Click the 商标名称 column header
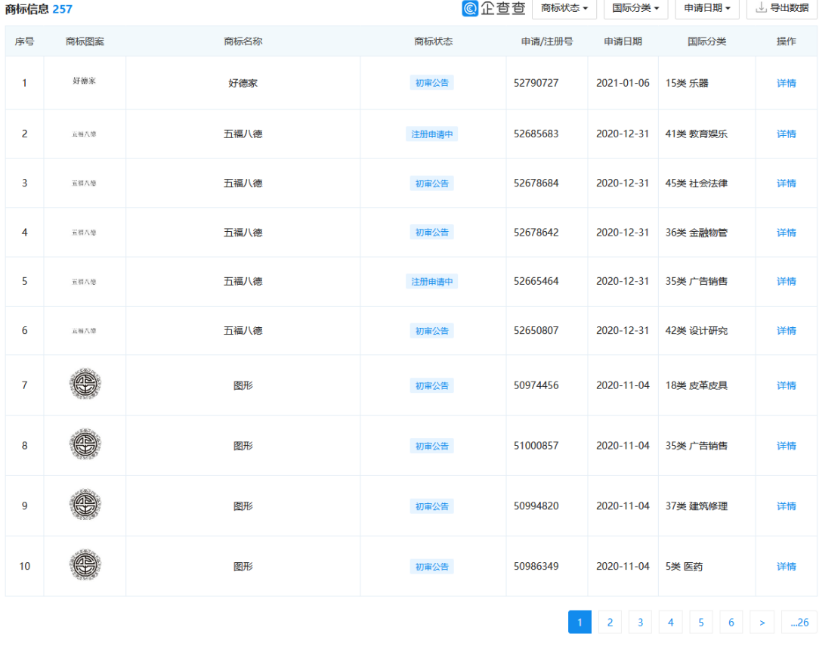Viewport: 837px width, 645px height. tap(243, 41)
